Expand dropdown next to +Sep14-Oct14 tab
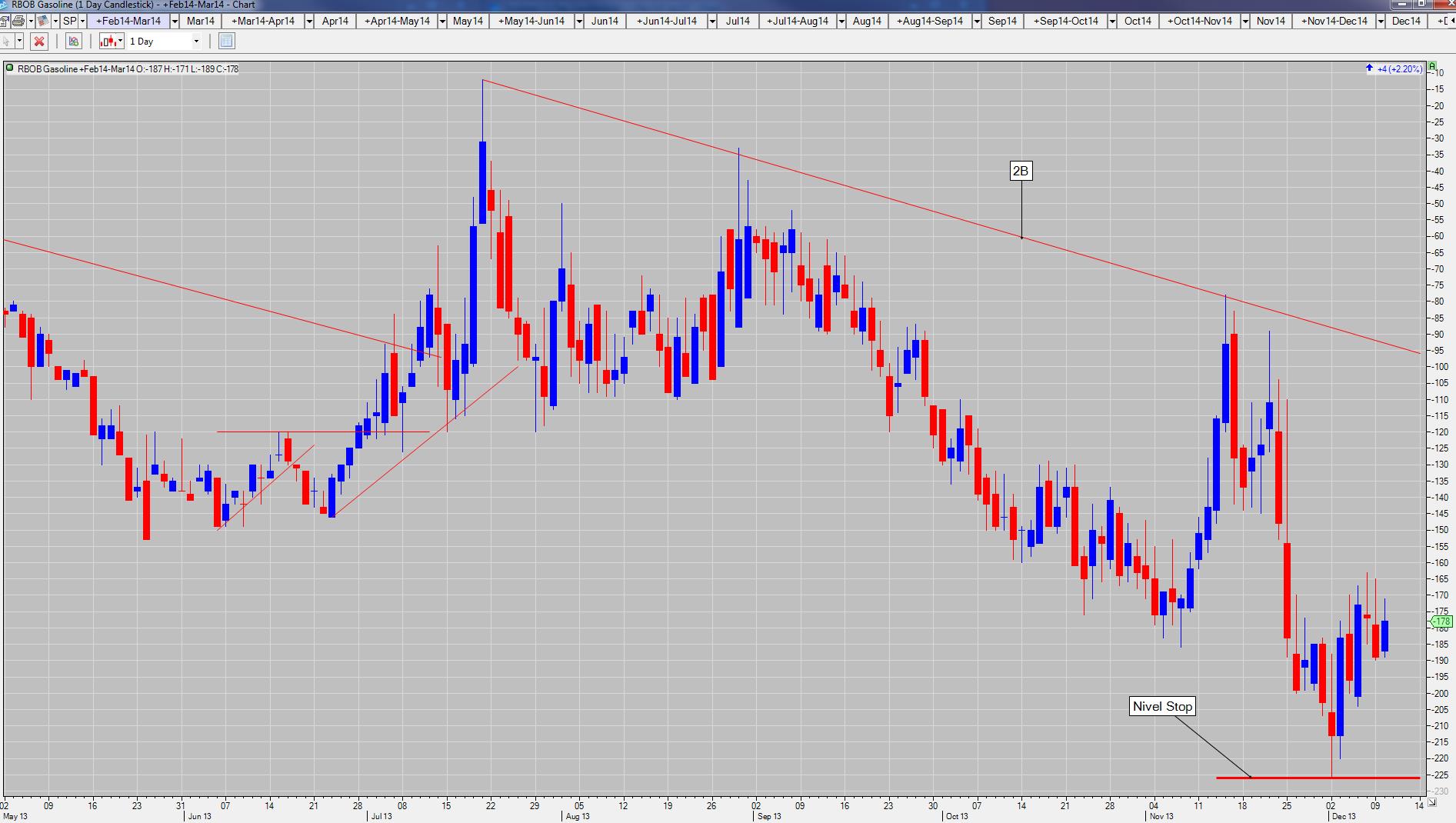The image size is (1456, 823). pyautogui.click(x=1113, y=21)
